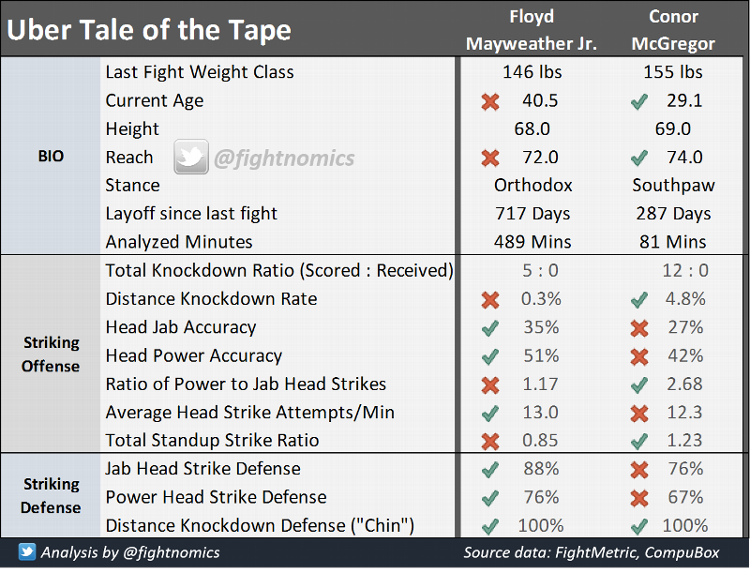750x573 pixels.
Task: Click the Floyd Mayweather Jr. column header
Action: pyautogui.click(x=532, y=30)
